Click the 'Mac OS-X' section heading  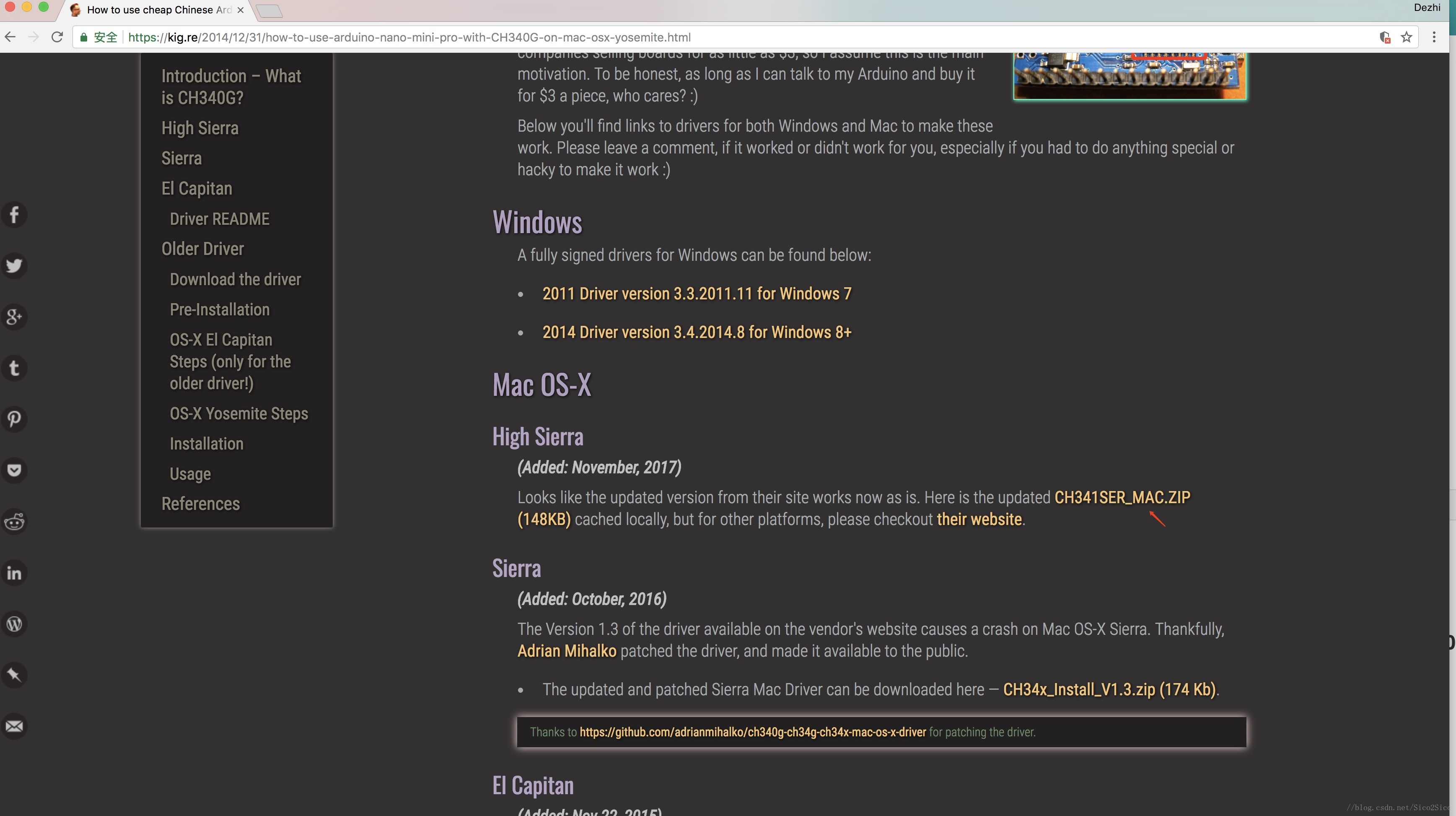point(541,385)
